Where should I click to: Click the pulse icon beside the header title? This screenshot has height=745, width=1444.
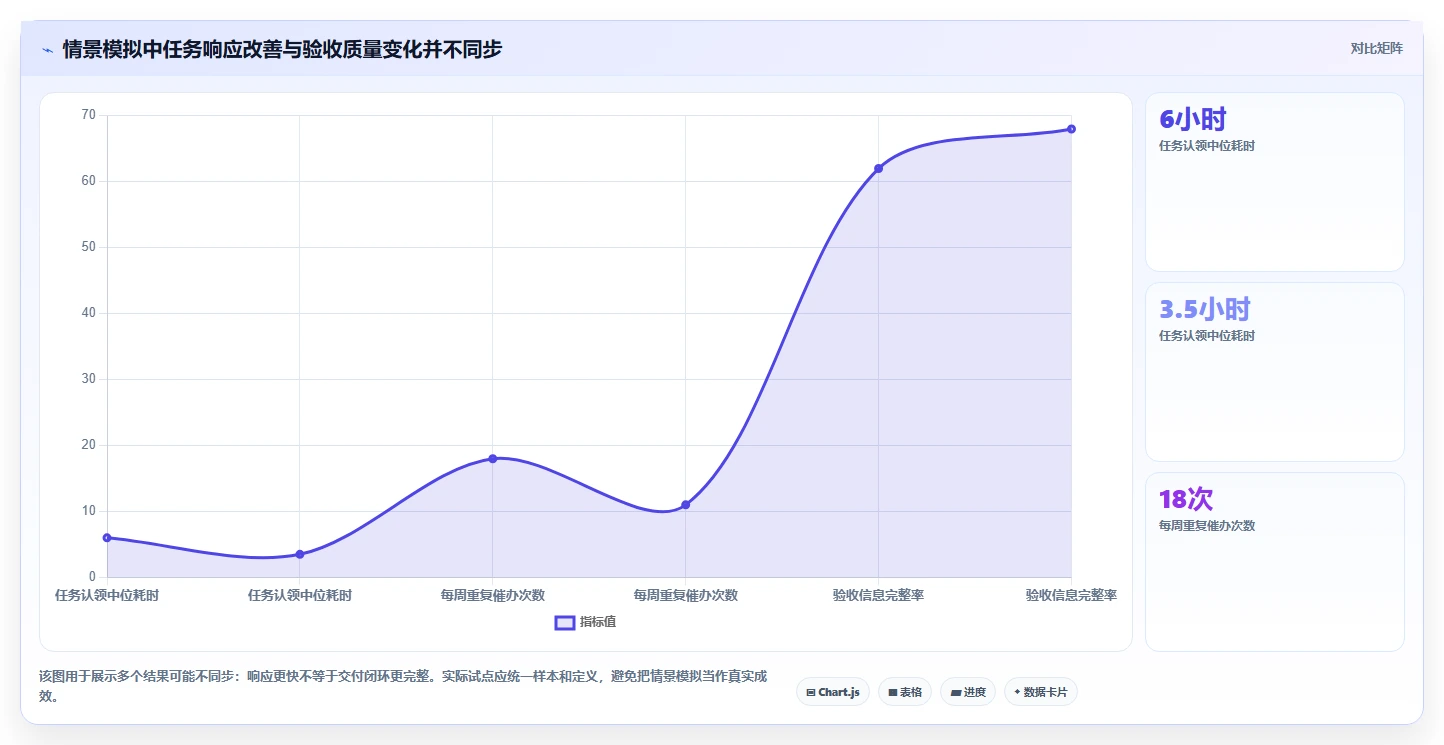tap(47, 49)
